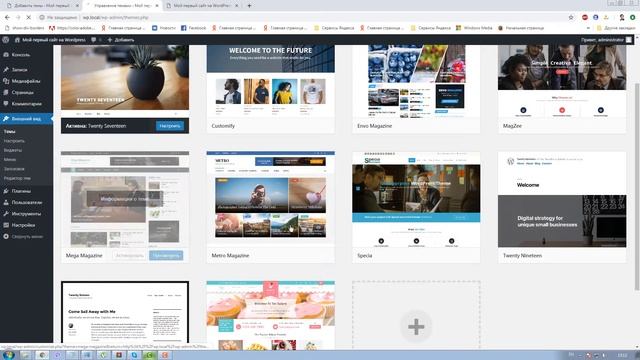Collapse the sidebar with Свернуть меню
This screenshot has height=360, width=640.
pos(27,237)
